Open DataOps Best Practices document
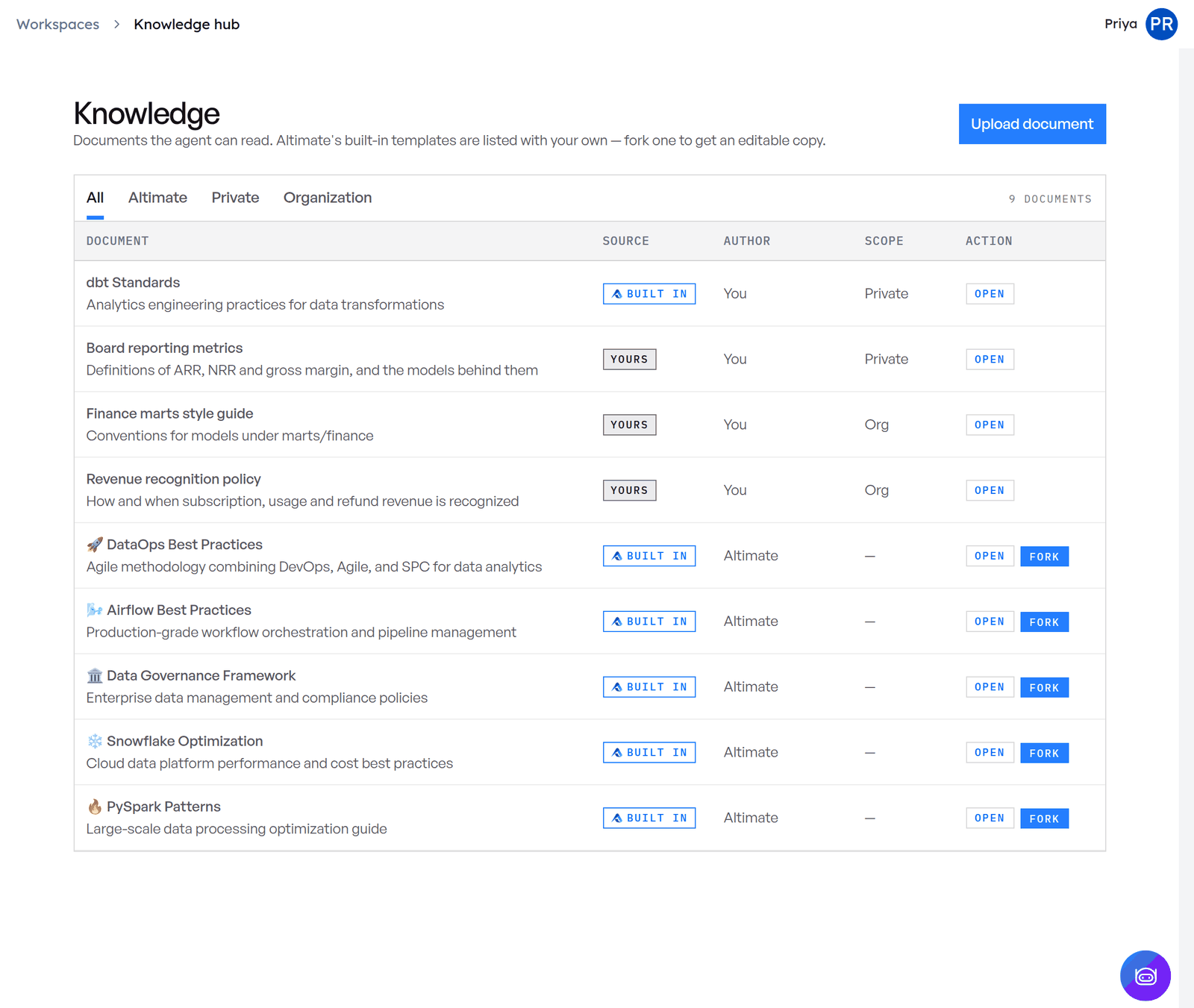The width and height of the screenshot is (1194, 1008). (x=990, y=556)
